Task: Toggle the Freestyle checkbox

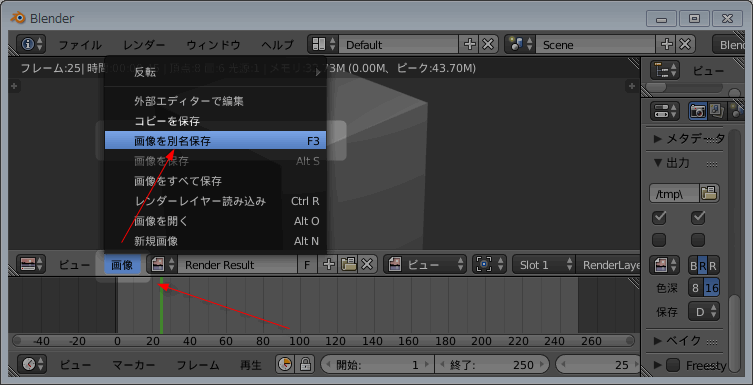Action: (x=673, y=366)
